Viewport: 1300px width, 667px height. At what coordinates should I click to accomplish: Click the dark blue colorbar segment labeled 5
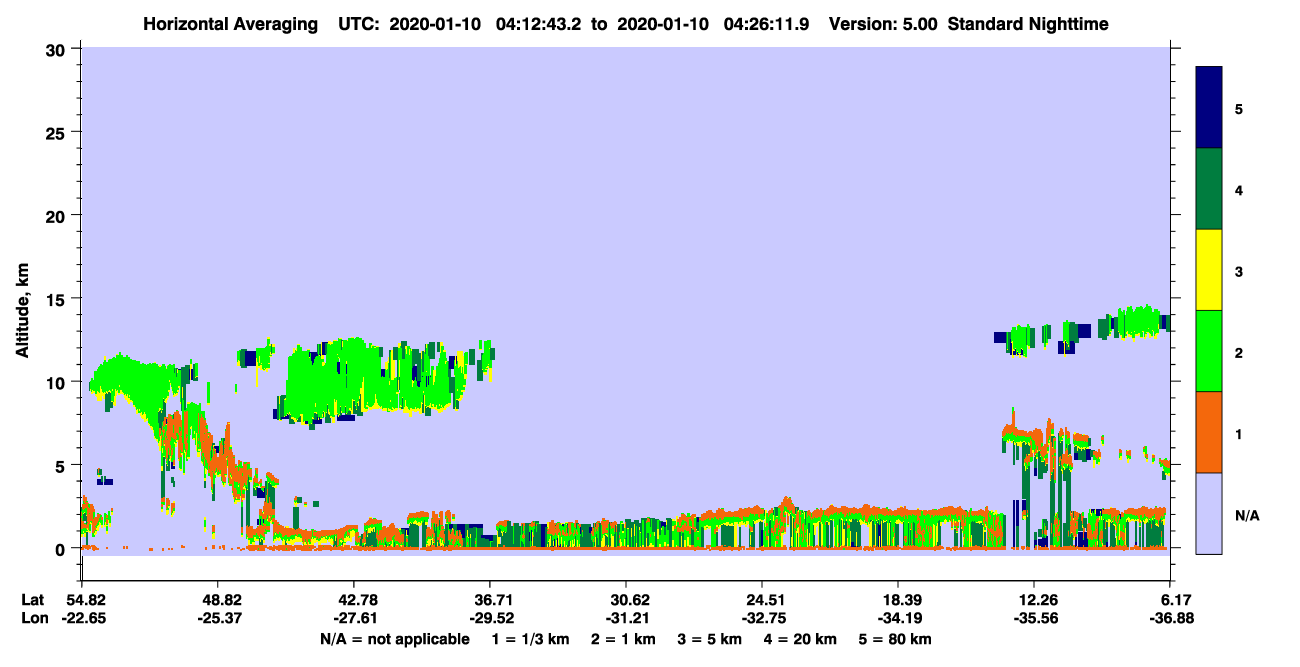tap(1209, 108)
